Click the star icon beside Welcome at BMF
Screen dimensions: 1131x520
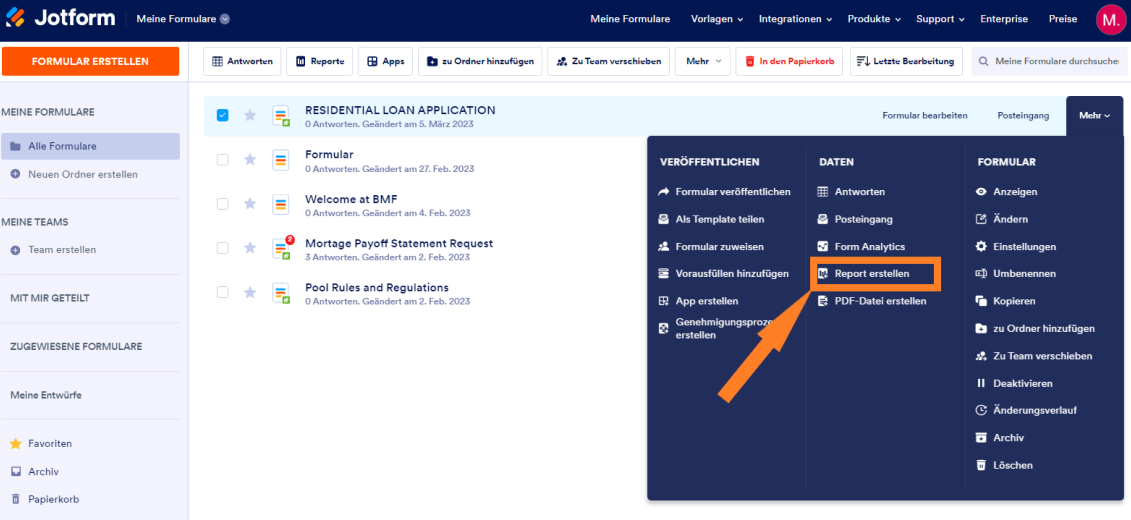[x=250, y=203]
